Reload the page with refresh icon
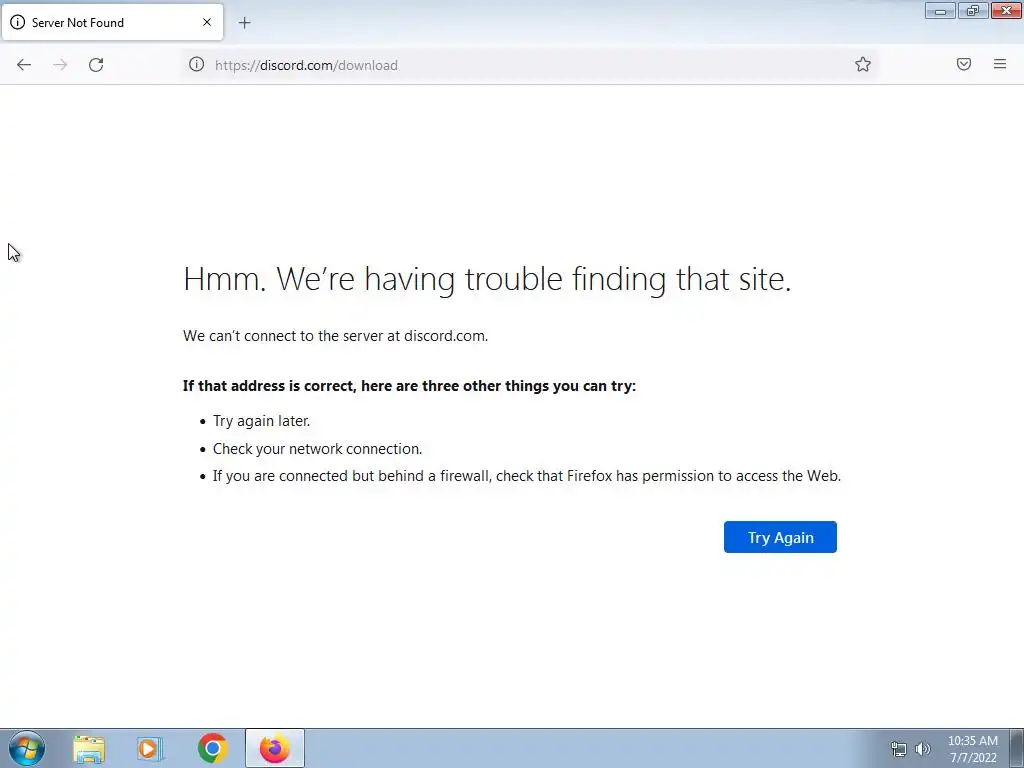 (x=96, y=65)
